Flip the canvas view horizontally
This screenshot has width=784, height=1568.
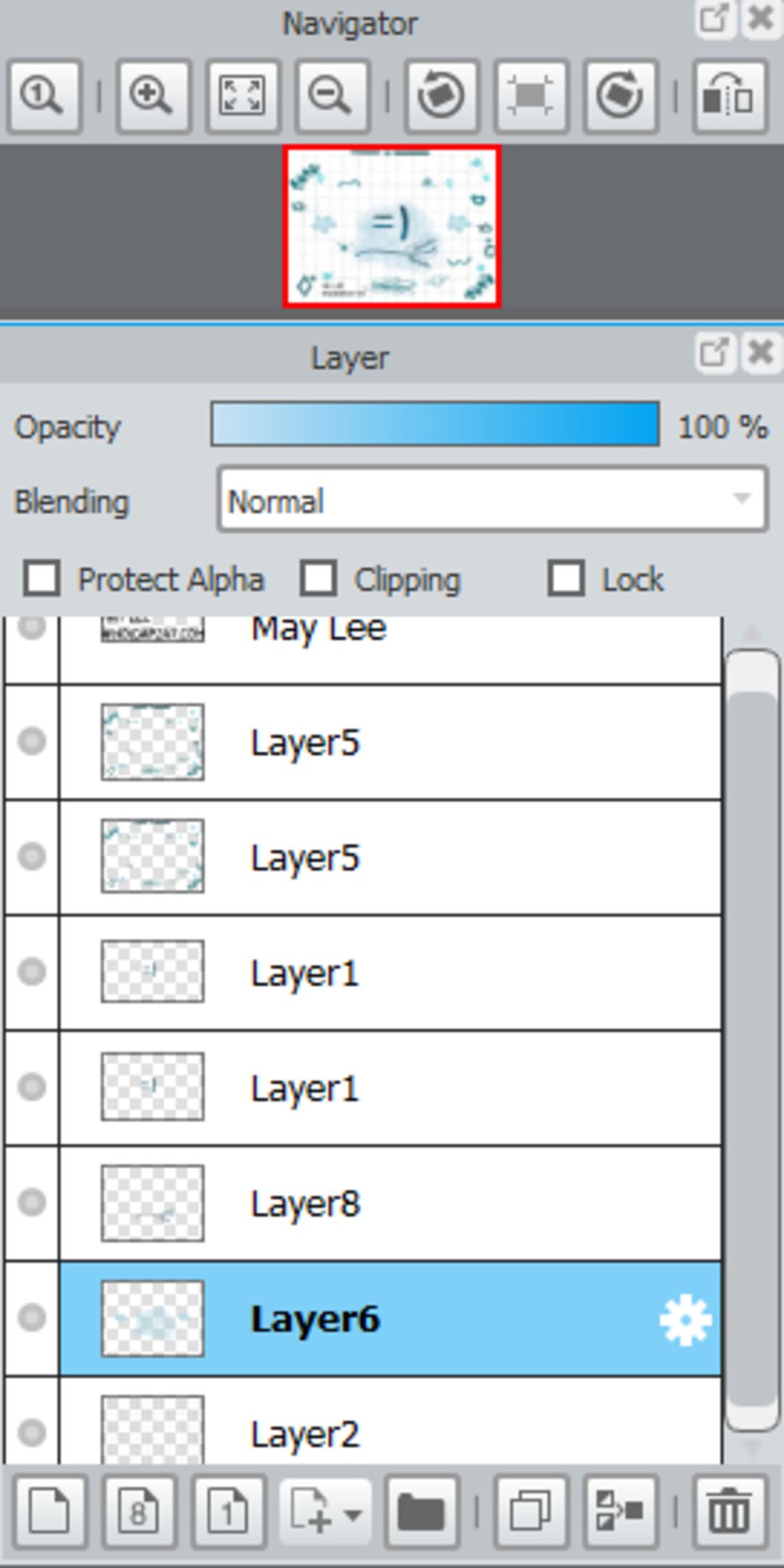[729, 97]
